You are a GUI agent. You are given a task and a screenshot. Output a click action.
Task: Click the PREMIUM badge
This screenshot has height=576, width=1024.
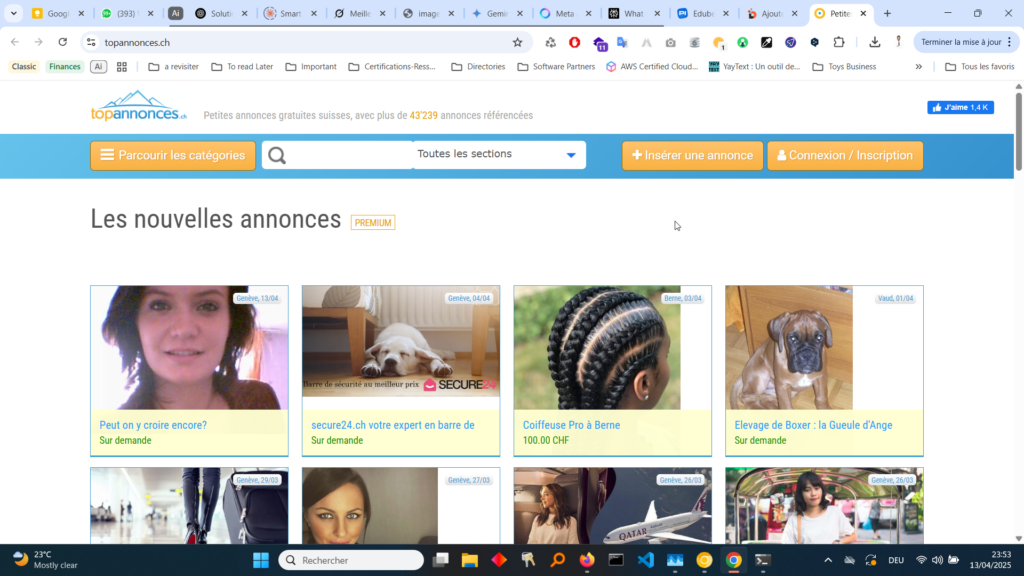click(373, 223)
